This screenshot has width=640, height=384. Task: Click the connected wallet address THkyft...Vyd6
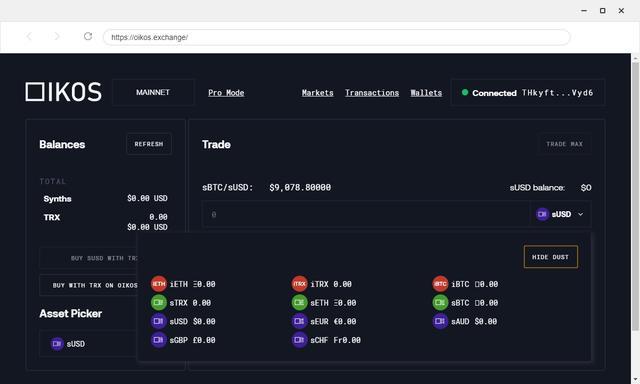point(557,93)
